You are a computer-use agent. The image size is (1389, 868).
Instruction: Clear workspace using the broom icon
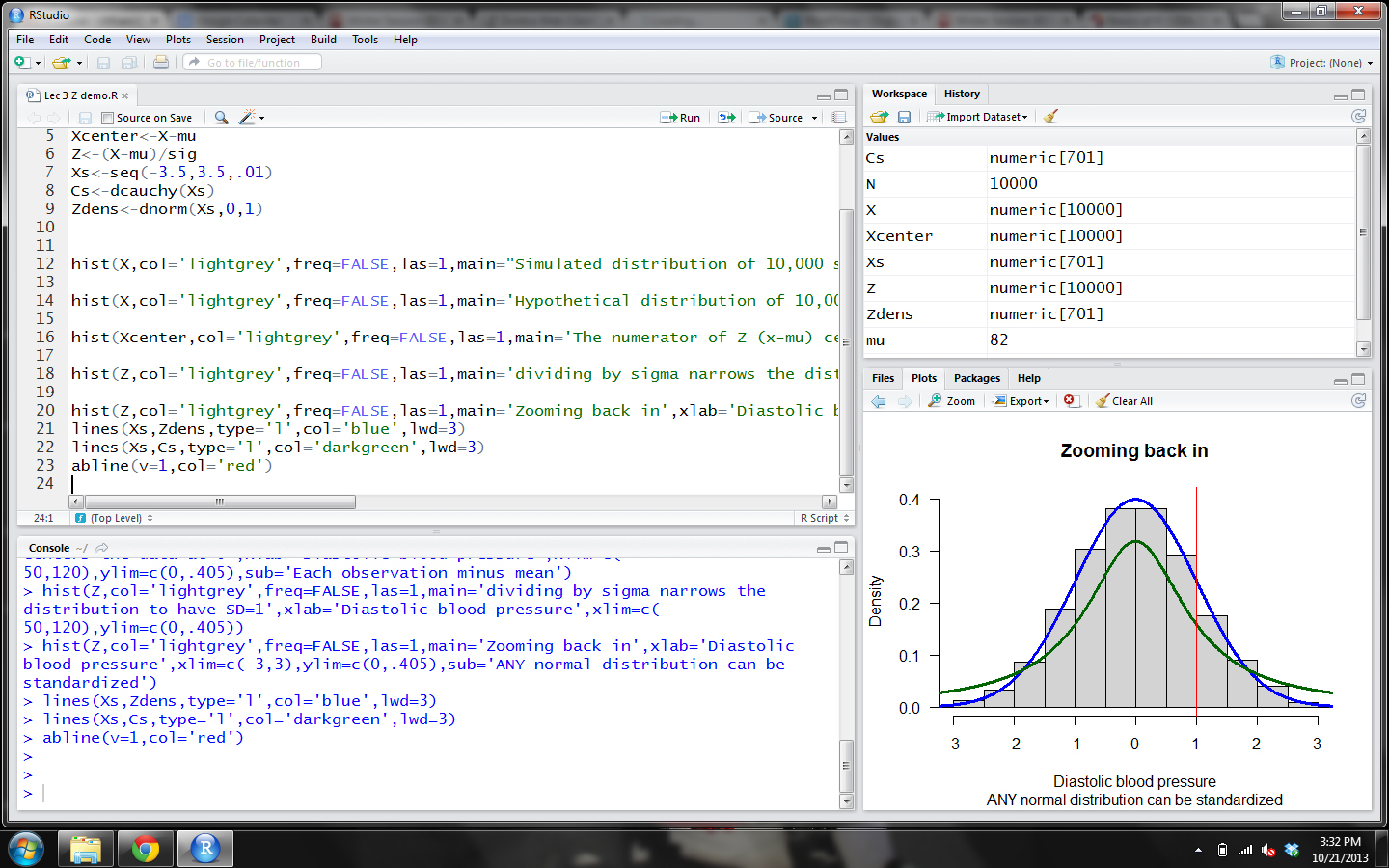[1050, 117]
